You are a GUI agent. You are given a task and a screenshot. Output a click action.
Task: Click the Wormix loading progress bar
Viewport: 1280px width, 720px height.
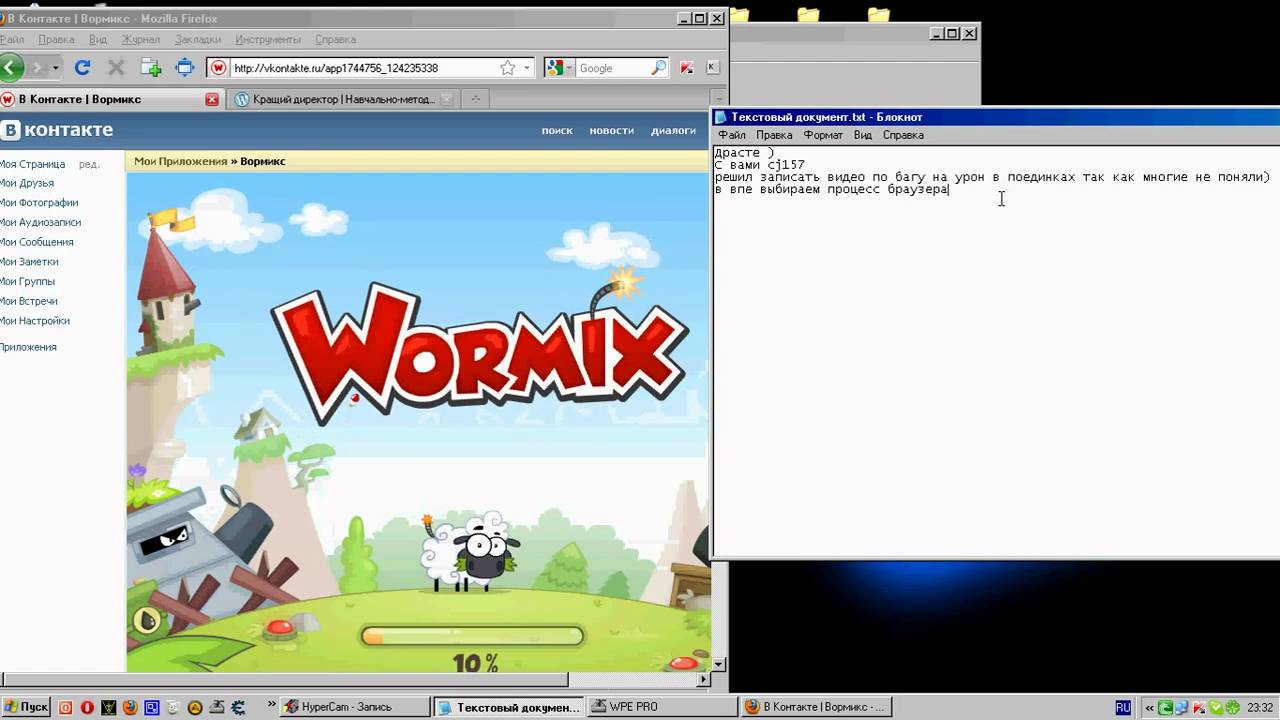[x=472, y=635]
